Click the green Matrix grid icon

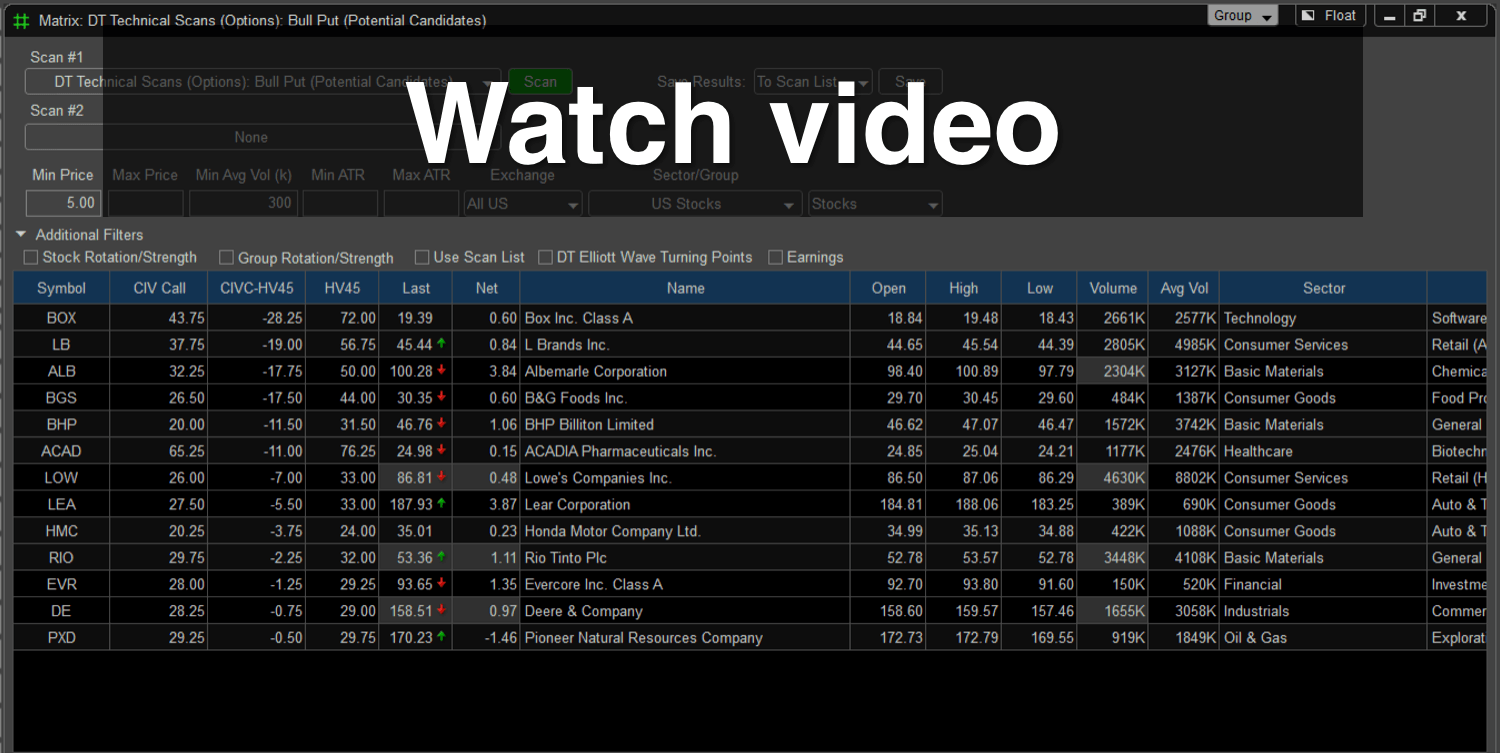tap(21, 20)
